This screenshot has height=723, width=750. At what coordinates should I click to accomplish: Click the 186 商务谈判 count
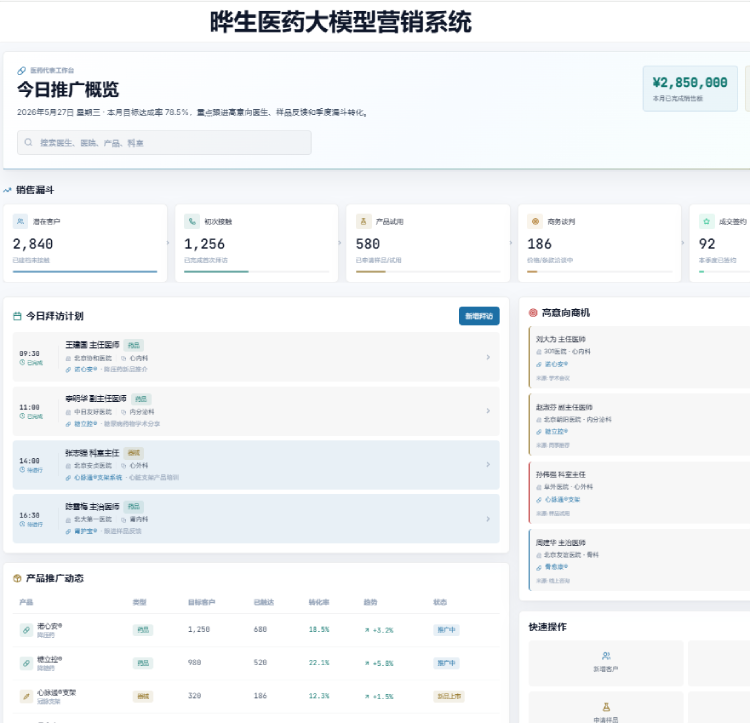[540, 244]
